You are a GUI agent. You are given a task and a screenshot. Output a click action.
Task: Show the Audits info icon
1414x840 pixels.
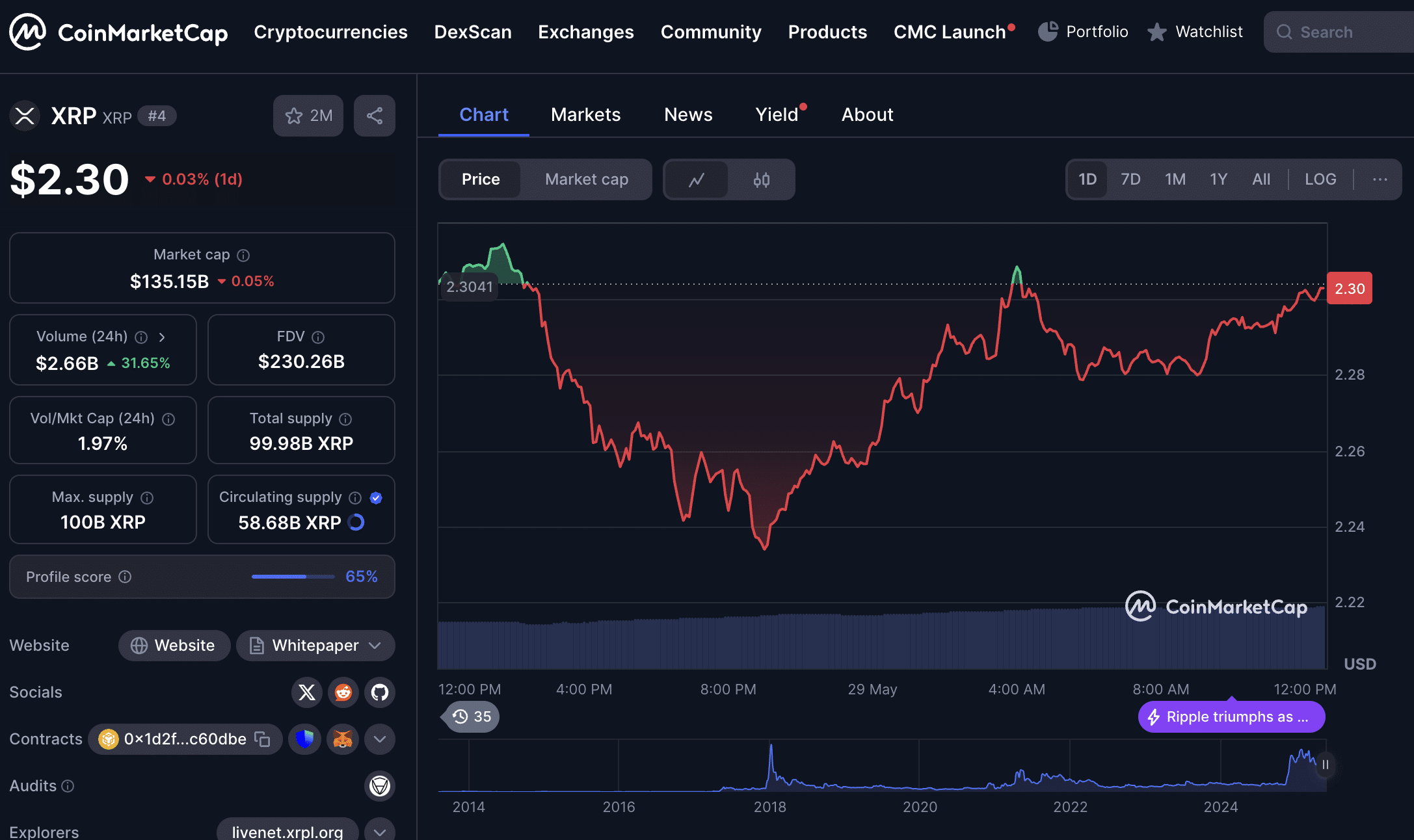[68, 786]
